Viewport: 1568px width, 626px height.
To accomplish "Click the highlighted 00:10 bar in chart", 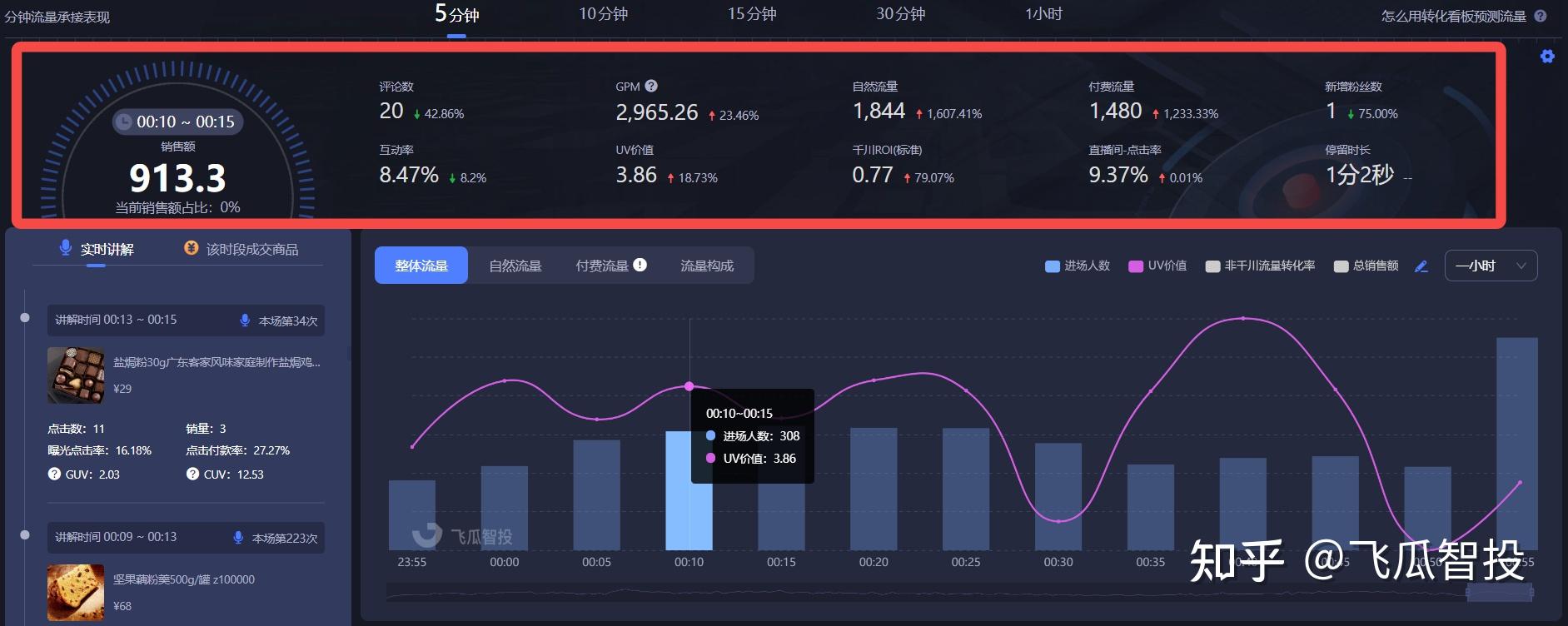I will [x=689, y=490].
